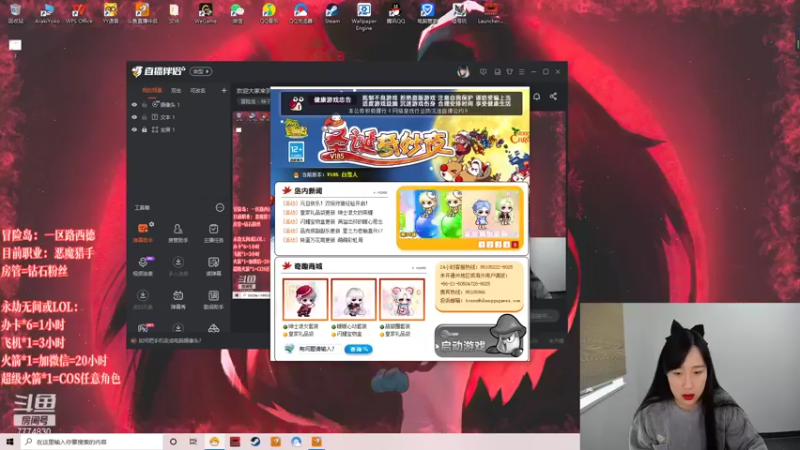Click the skin/shirt icon in 直播伴侣 title bar

509,72
